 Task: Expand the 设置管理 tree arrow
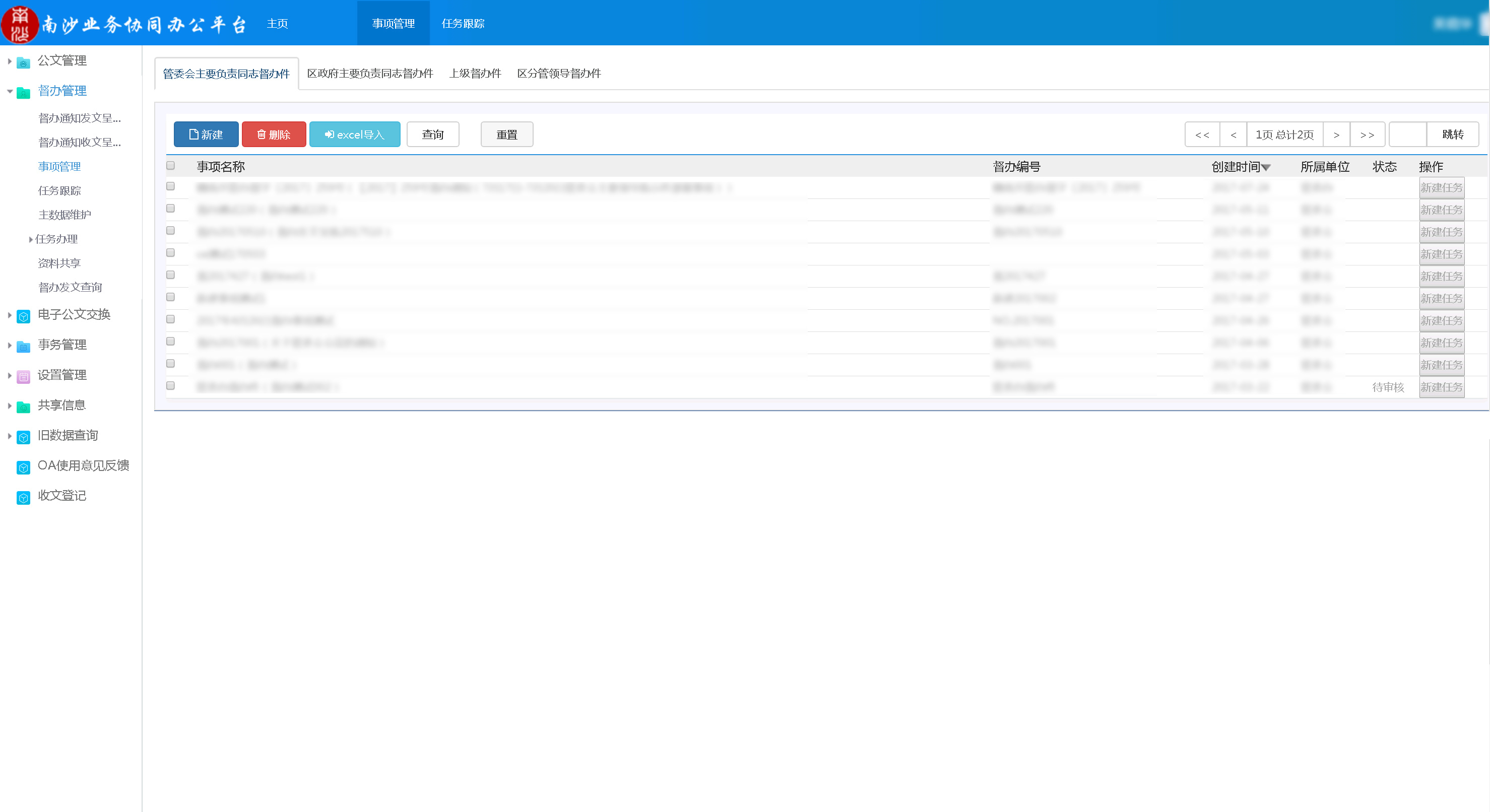click(9, 375)
